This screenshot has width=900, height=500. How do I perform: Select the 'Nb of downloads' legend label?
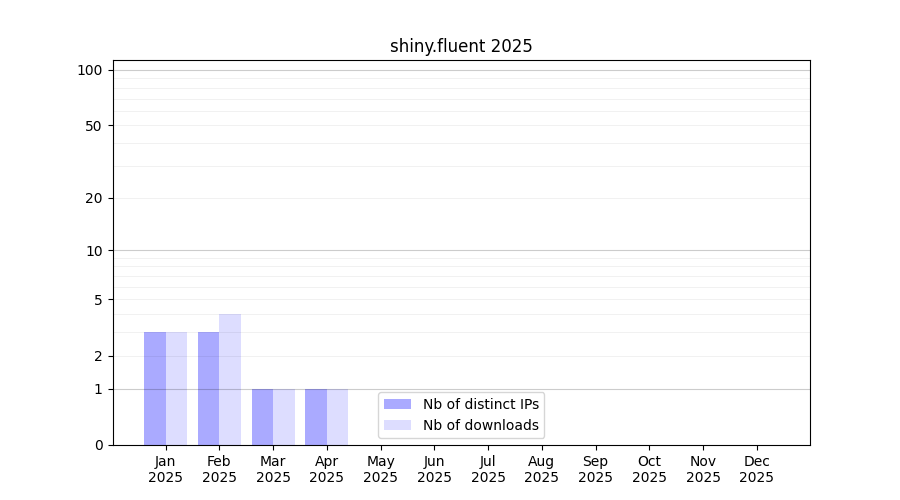click(x=480, y=425)
